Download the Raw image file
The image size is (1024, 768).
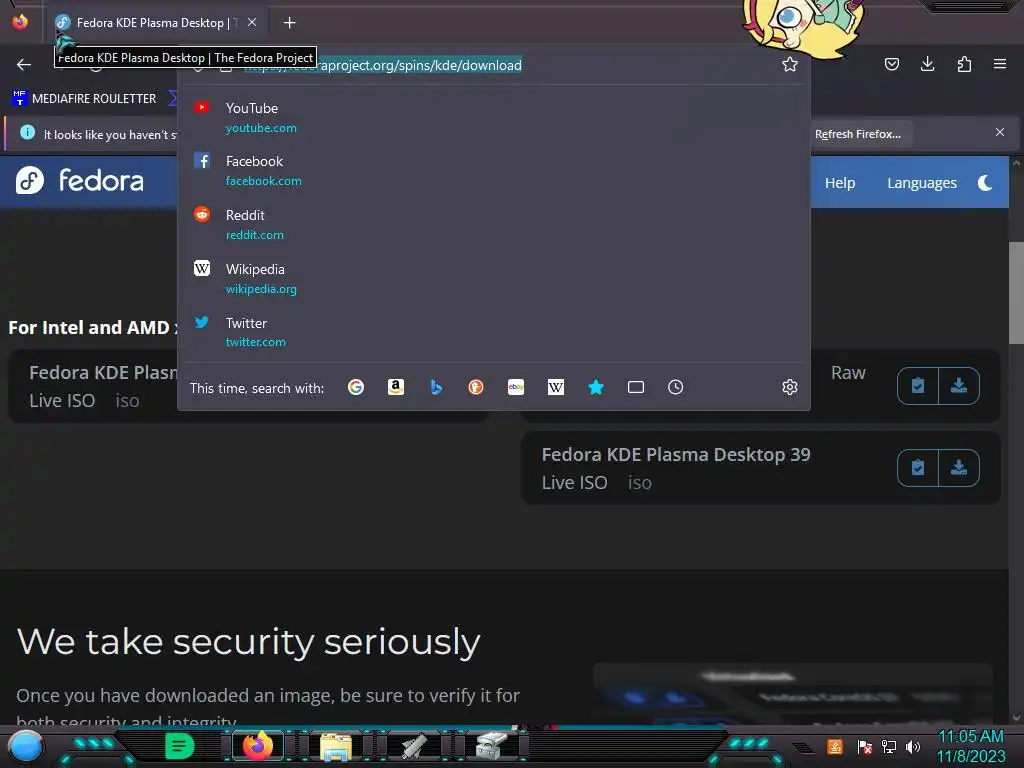tap(959, 386)
